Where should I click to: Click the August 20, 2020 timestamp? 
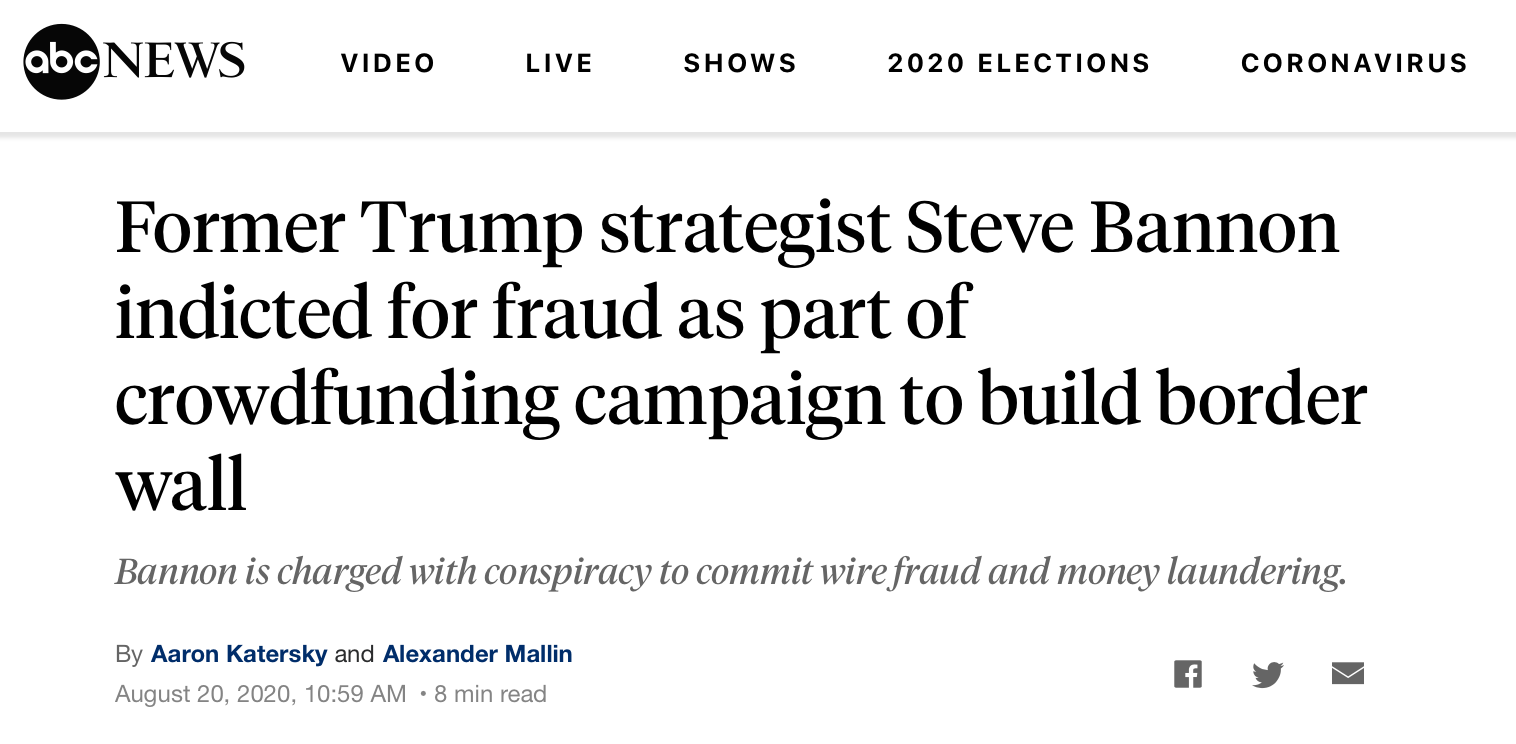(260, 694)
